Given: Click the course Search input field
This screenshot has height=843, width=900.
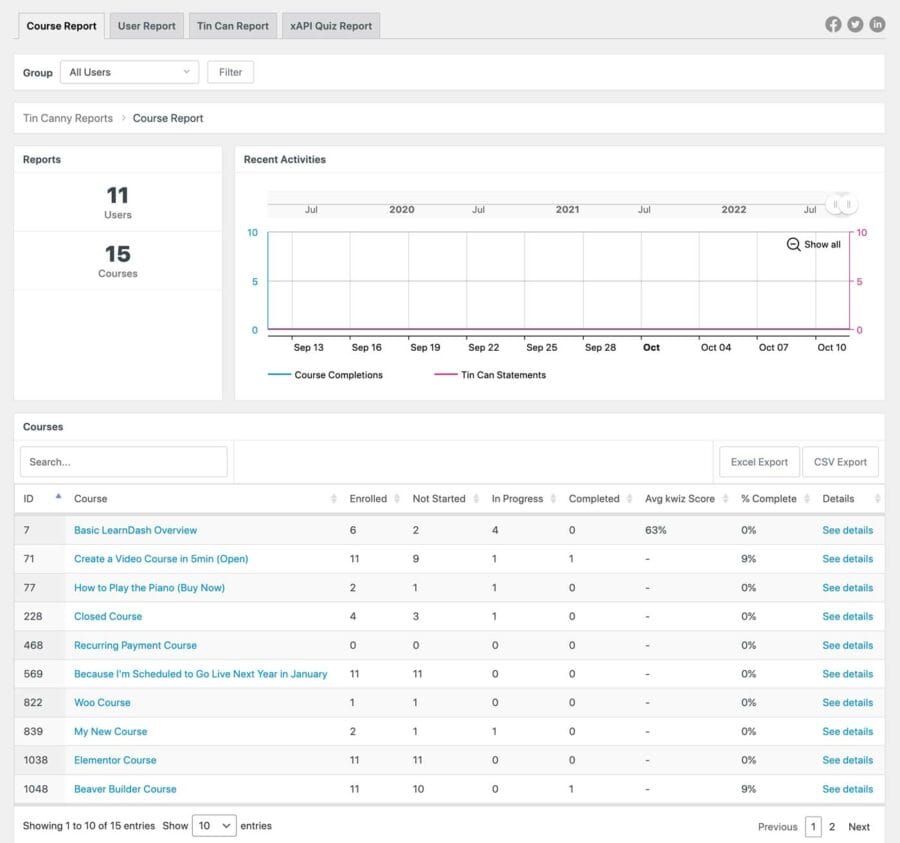Looking at the screenshot, I should pyautogui.click(x=123, y=462).
